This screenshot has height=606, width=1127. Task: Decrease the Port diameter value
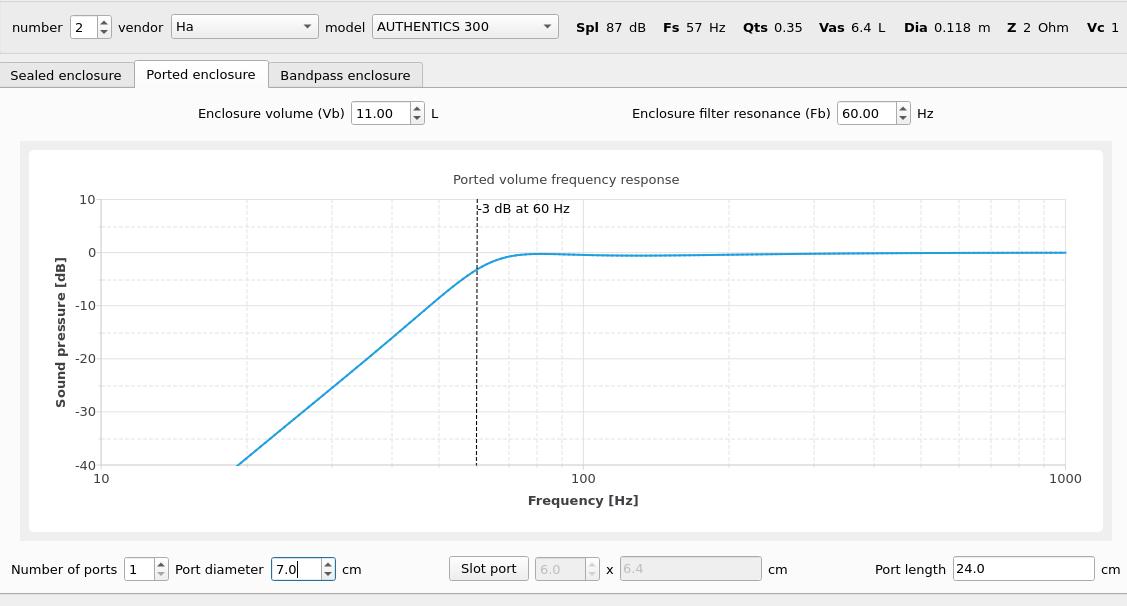tap(328, 574)
